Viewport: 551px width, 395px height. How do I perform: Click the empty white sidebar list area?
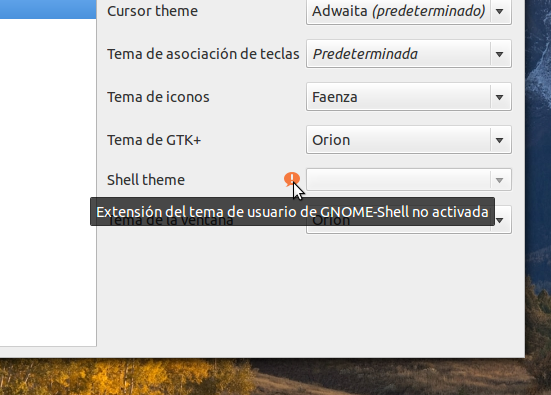tap(48, 182)
